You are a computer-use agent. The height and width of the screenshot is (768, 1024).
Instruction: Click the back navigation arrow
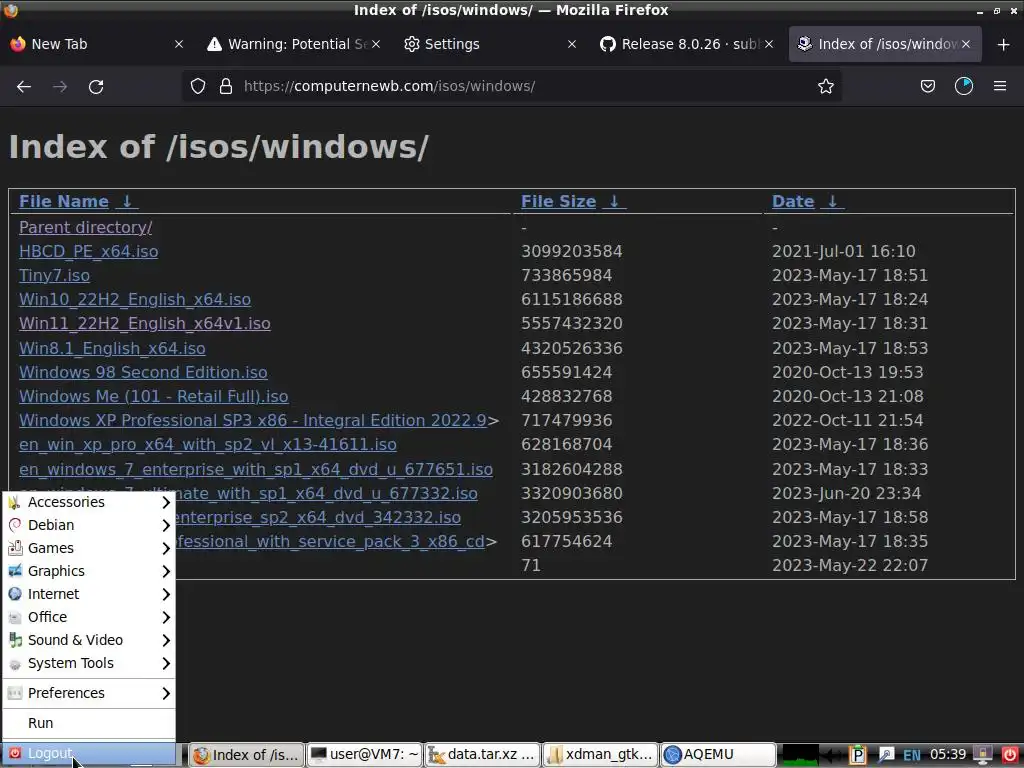pos(24,86)
